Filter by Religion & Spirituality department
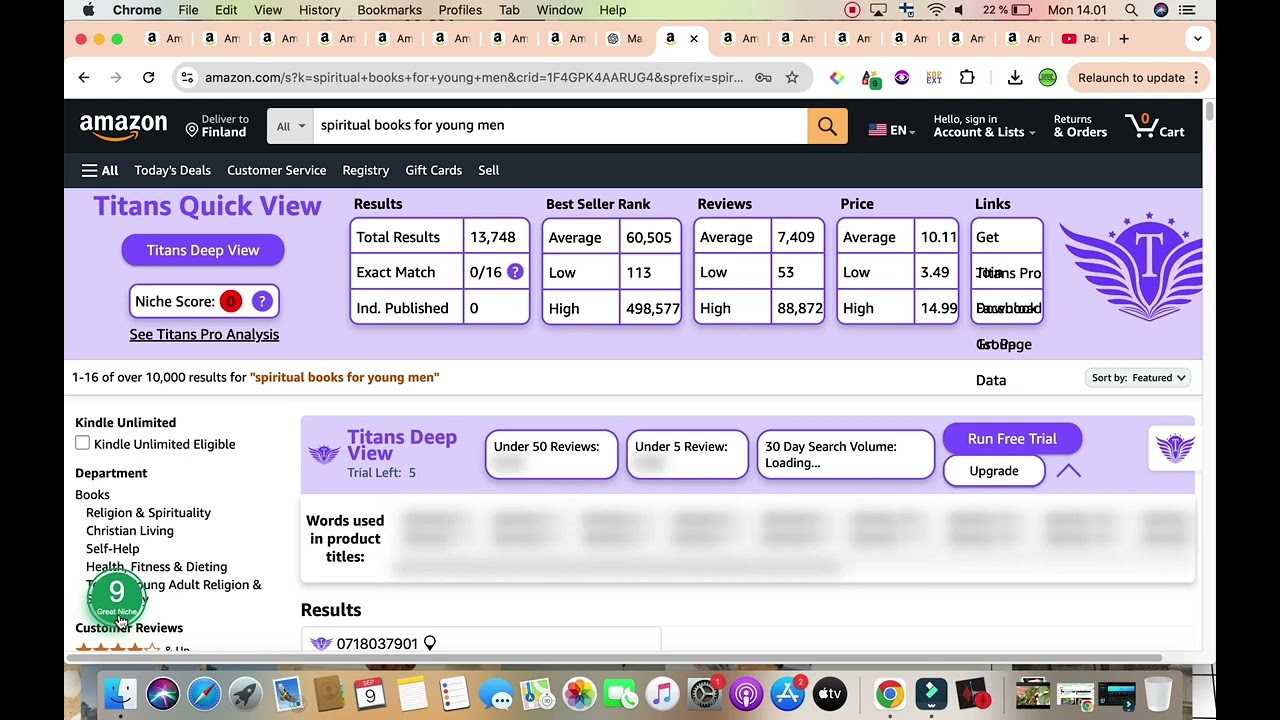Image resolution: width=1280 pixels, height=720 pixels. 148,513
